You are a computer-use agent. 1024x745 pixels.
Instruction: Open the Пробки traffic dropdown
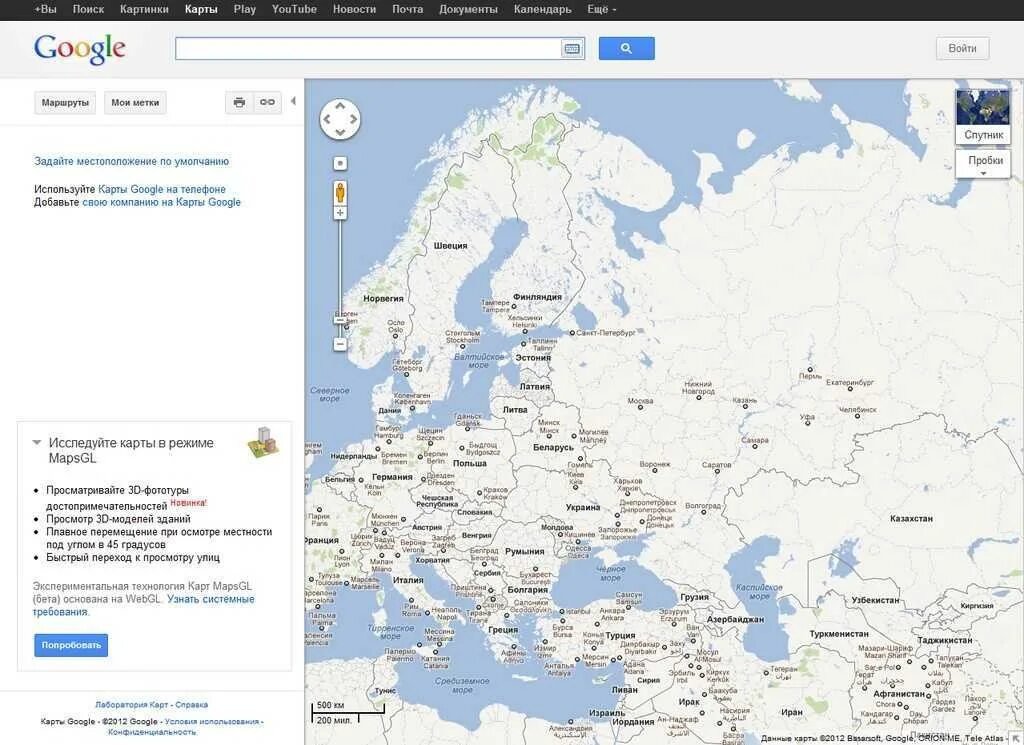[983, 164]
